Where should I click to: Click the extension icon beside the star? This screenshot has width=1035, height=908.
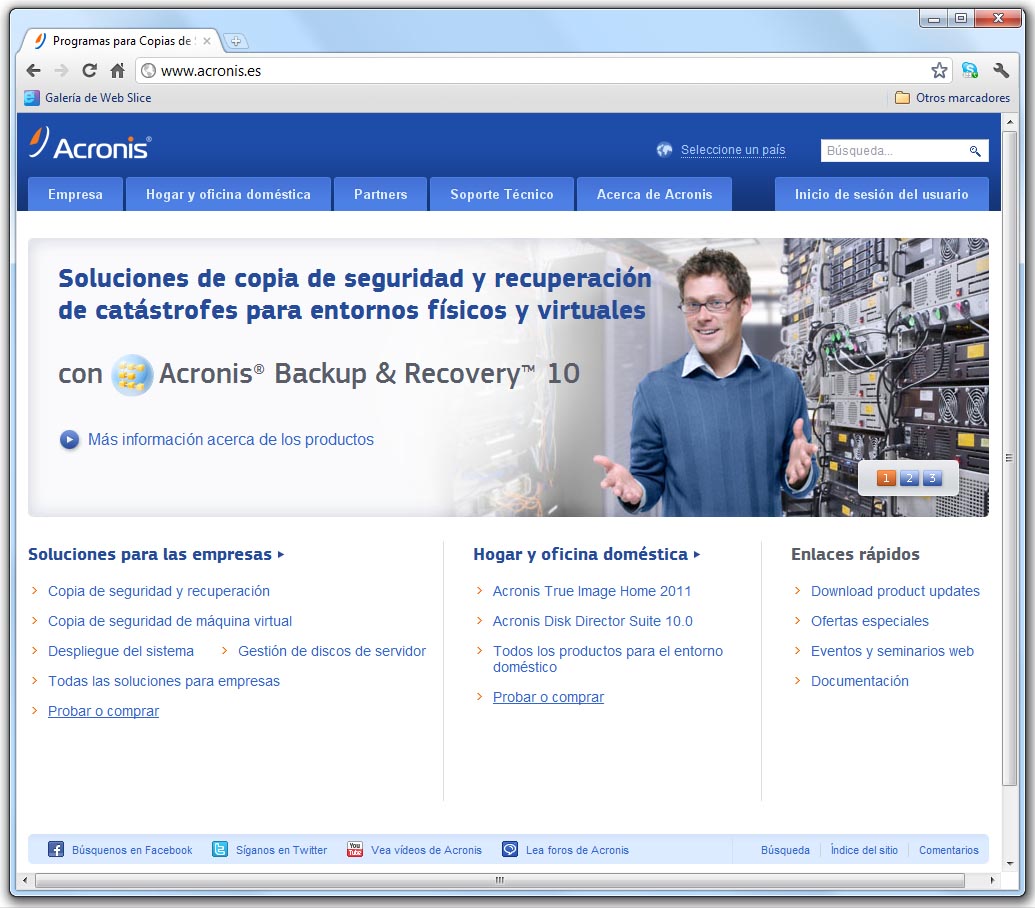[x=970, y=71]
